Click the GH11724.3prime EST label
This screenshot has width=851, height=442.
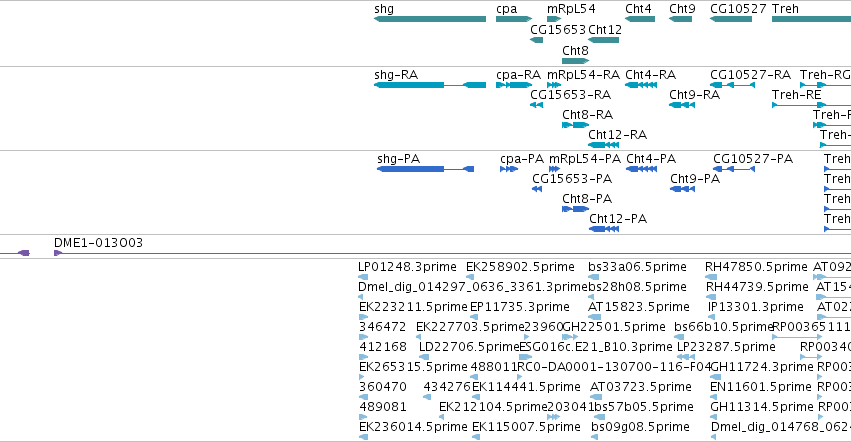pyautogui.click(x=761, y=368)
